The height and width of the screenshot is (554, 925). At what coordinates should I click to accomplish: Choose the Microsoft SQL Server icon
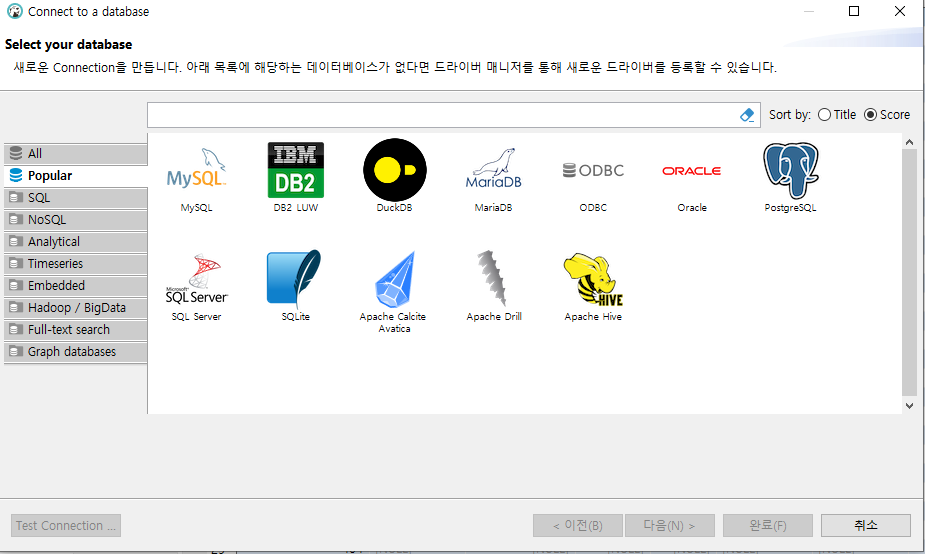click(x=196, y=279)
